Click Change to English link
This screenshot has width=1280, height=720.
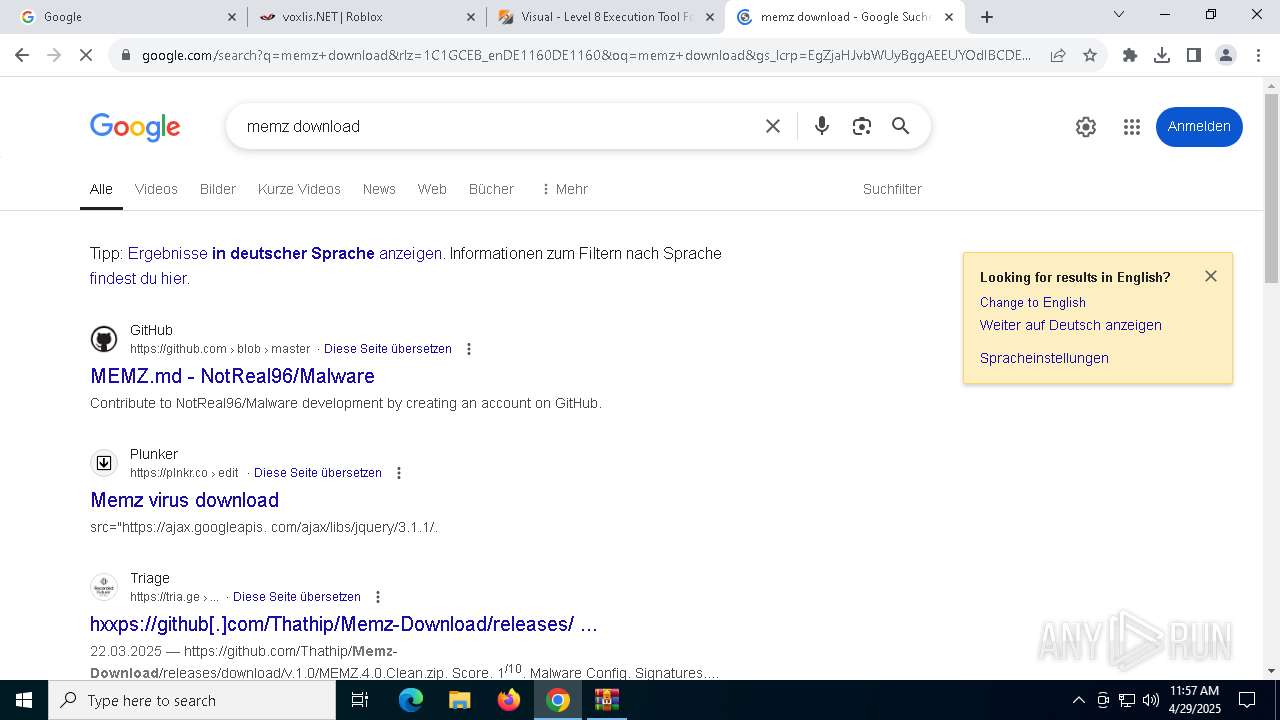coord(1033,302)
